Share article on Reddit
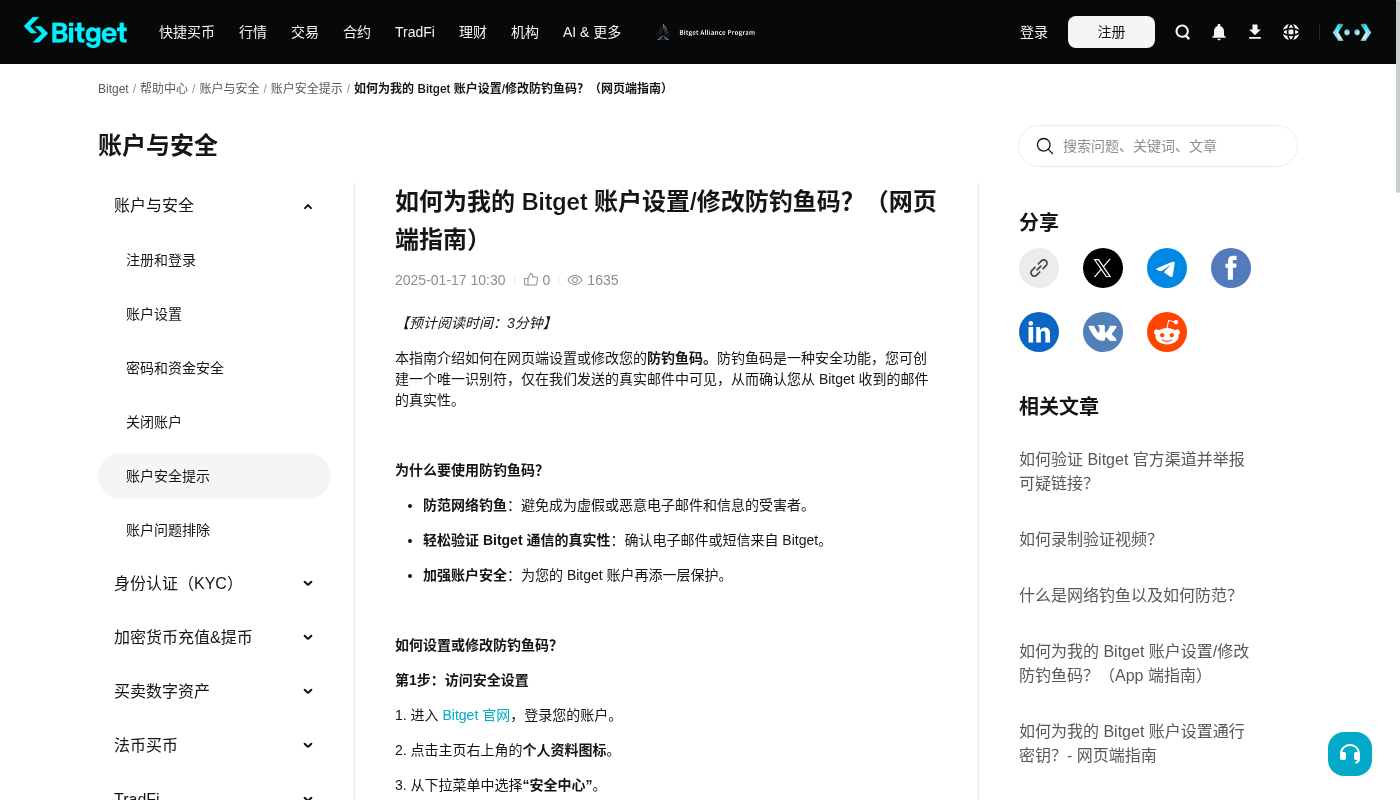This screenshot has width=1400, height=800. (1167, 332)
